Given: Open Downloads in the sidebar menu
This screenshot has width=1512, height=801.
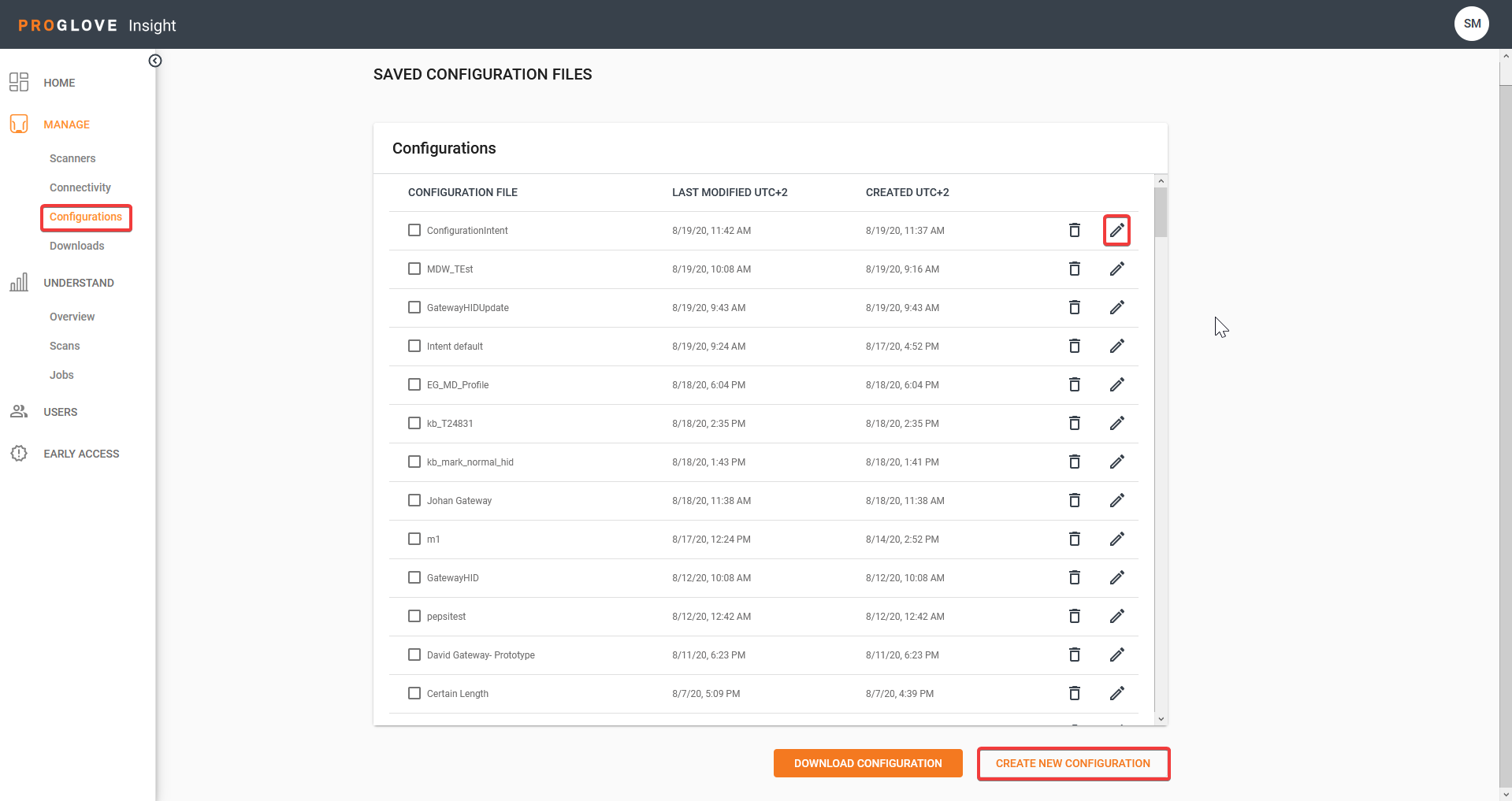Looking at the screenshot, I should point(76,245).
